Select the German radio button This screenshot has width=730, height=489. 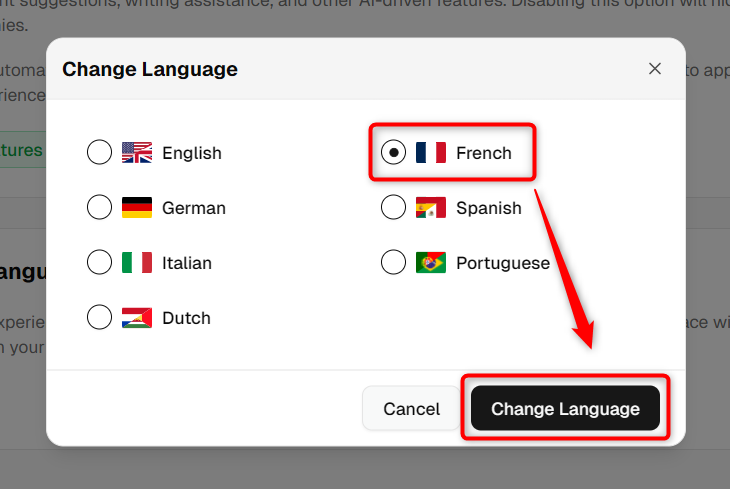(99, 207)
